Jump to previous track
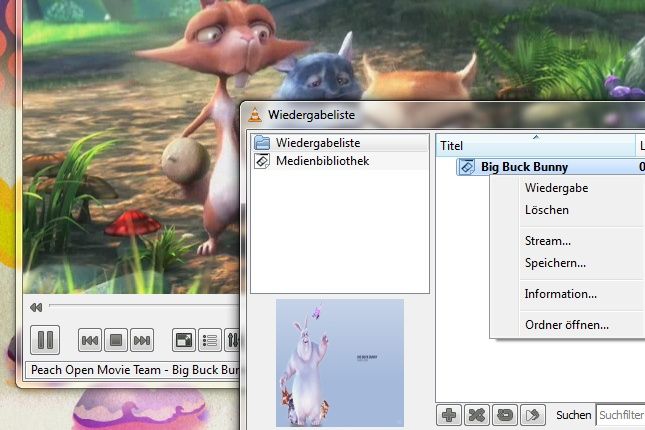Screen dimensions: 645x430 pos(90,341)
